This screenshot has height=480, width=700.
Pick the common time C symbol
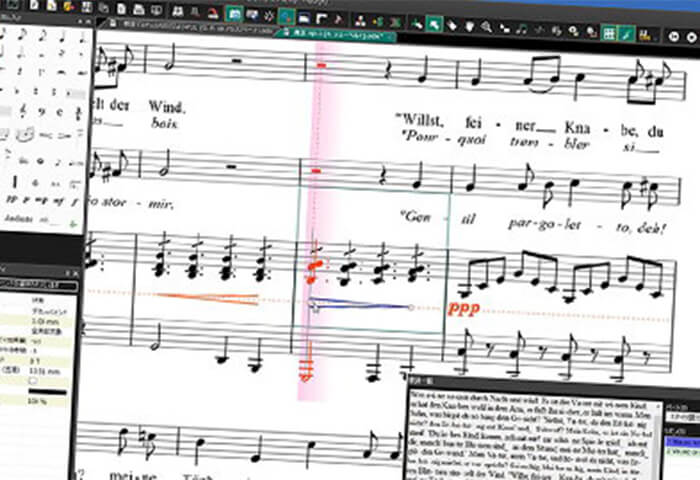(x=60, y=113)
